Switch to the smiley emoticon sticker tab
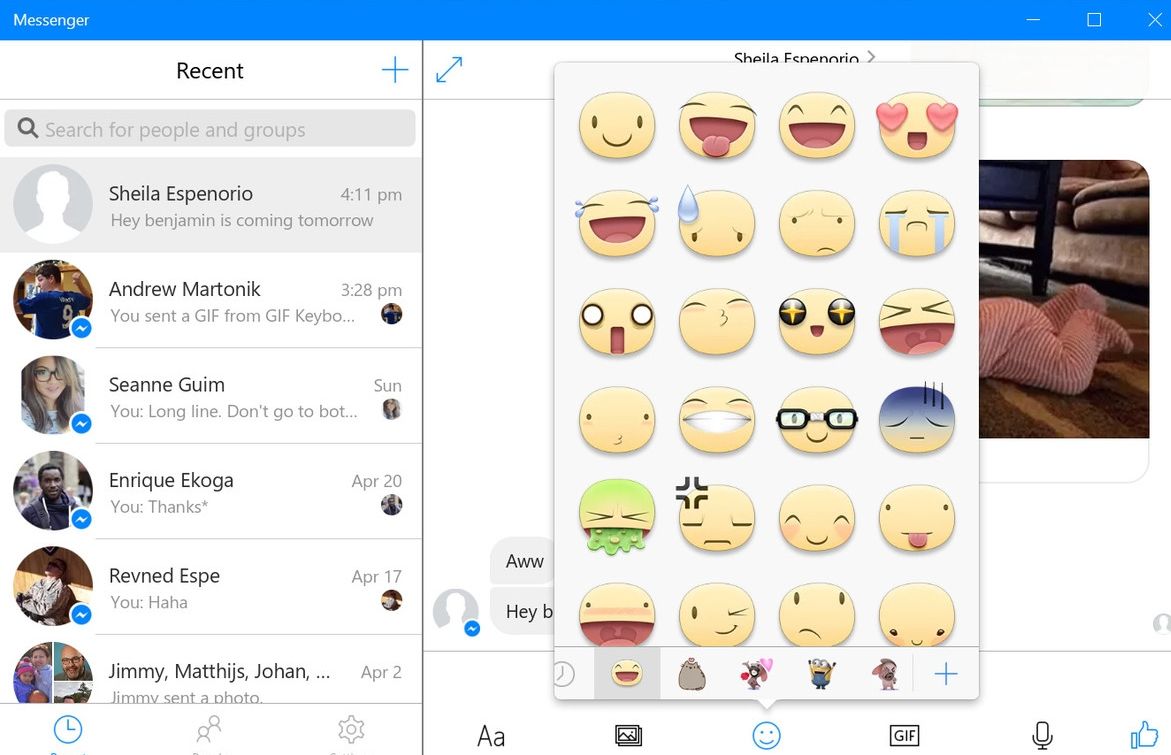The width and height of the screenshot is (1171, 755). (626, 673)
